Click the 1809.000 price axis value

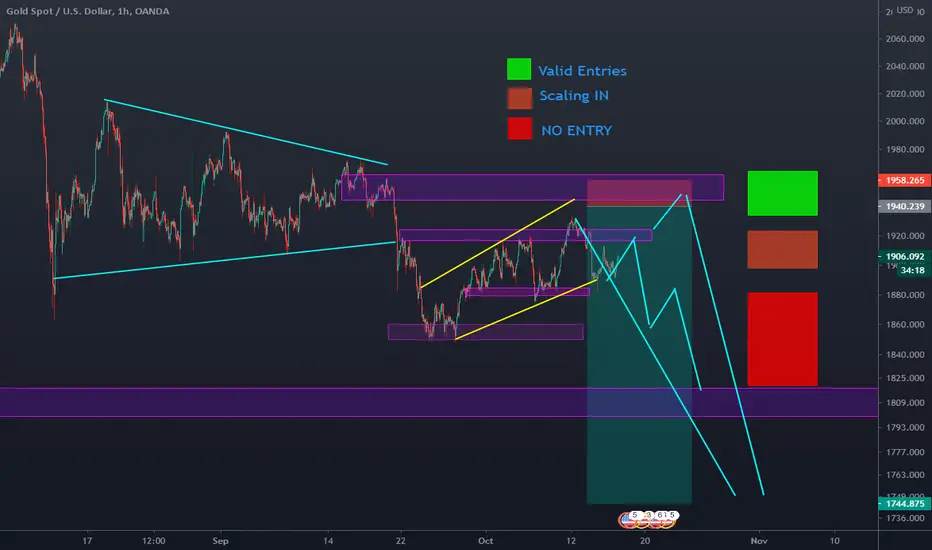pyautogui.click(x=905, y=403)
